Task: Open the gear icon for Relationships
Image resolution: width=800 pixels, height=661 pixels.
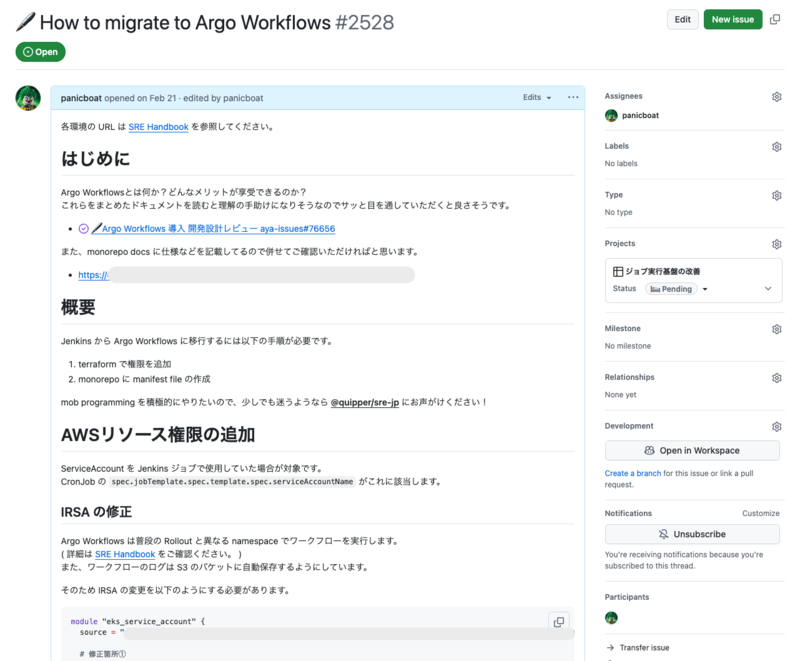Action: pyautogui.click(x=777, y=378)
